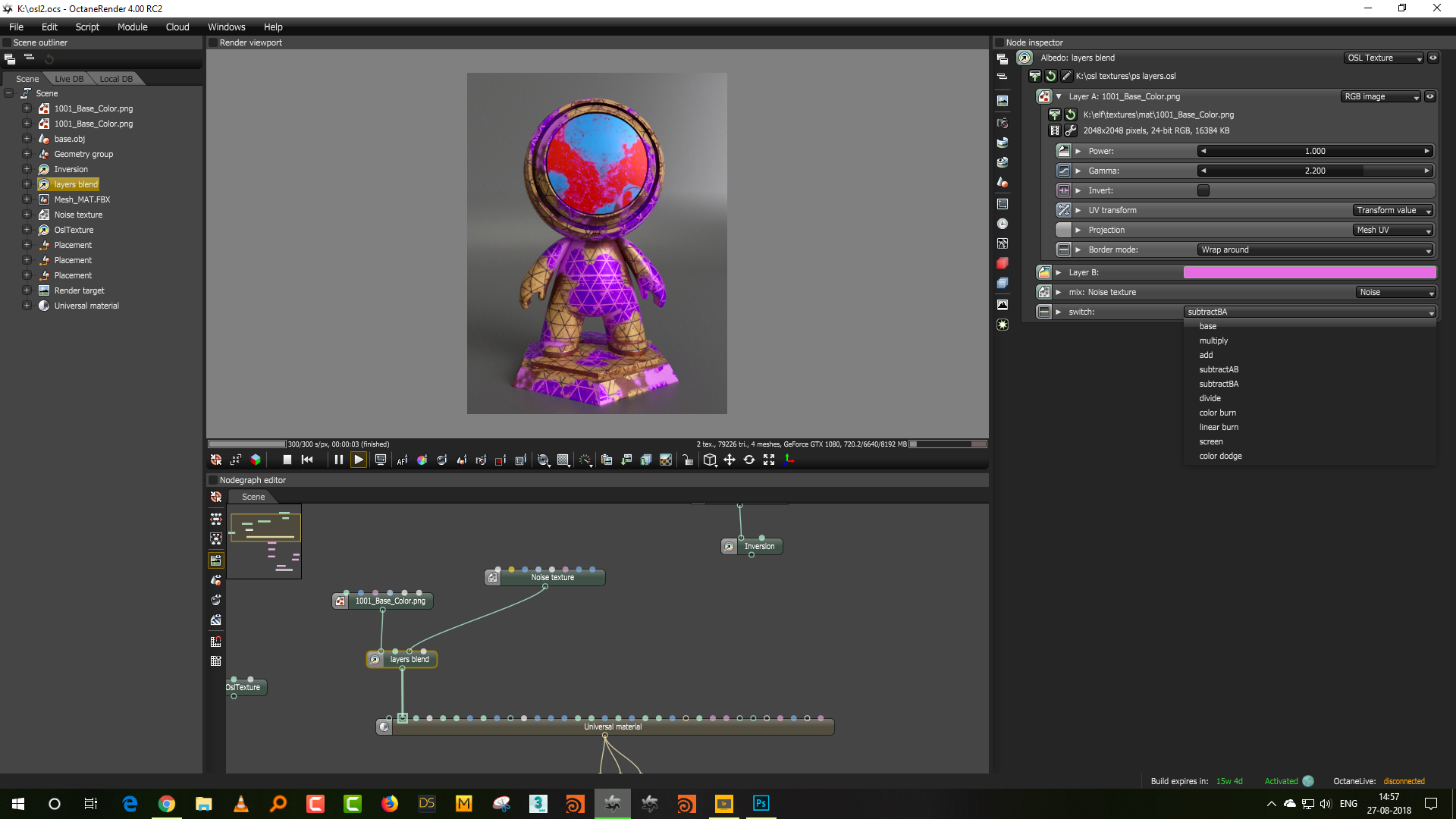The height and width of the screenshot is (819, 1456).
Task: Click the edit pencil icon next to the OSL file path
Action: [x=1066, y=76]
